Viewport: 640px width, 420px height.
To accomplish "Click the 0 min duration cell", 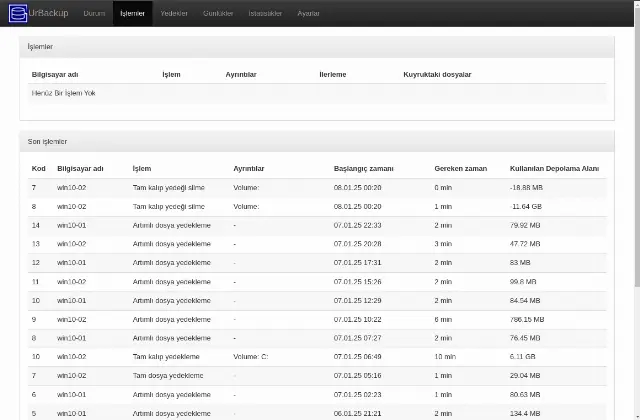I will 443,188.
